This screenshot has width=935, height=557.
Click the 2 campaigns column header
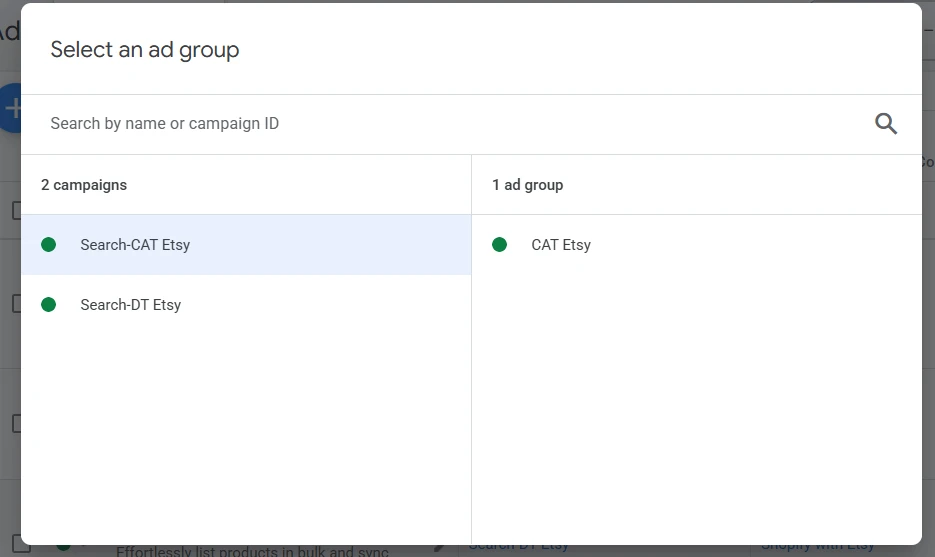pos(83,185)
